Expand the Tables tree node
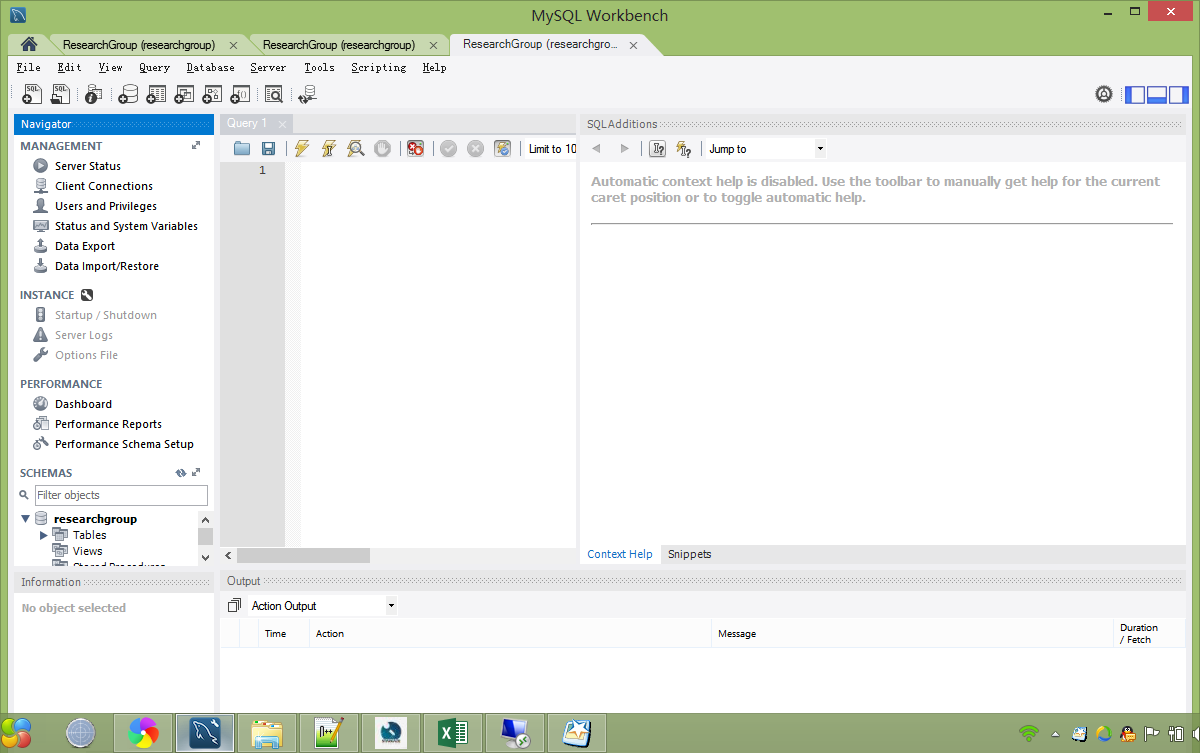 click(43, 535)
